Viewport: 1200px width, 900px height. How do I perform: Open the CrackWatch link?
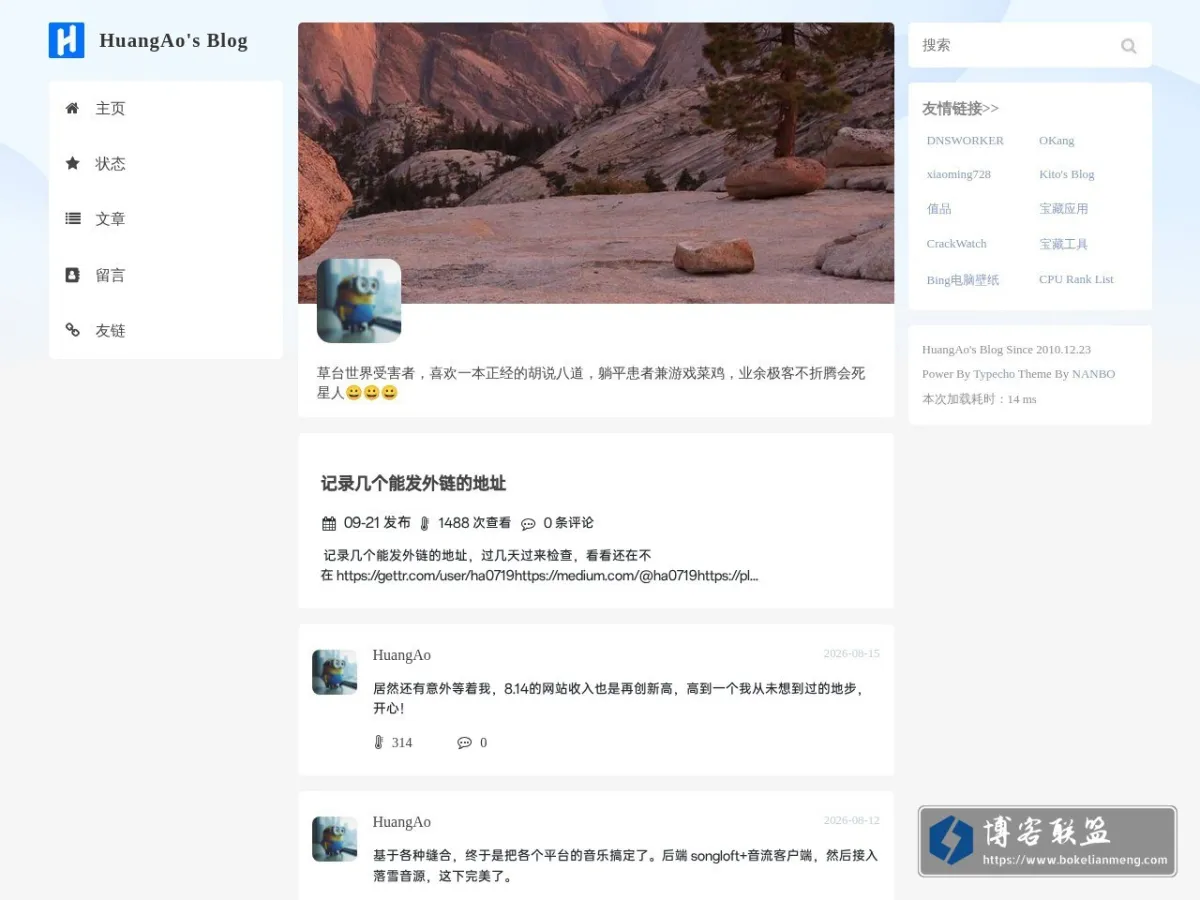coord(956,244)
